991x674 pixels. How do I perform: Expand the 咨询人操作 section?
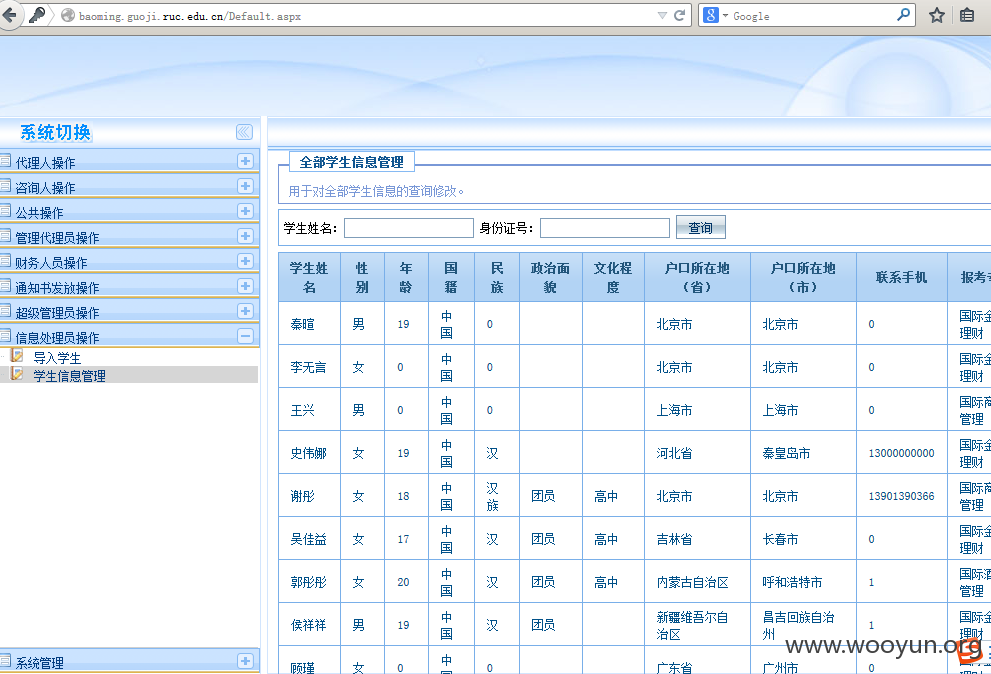point(245,186)
